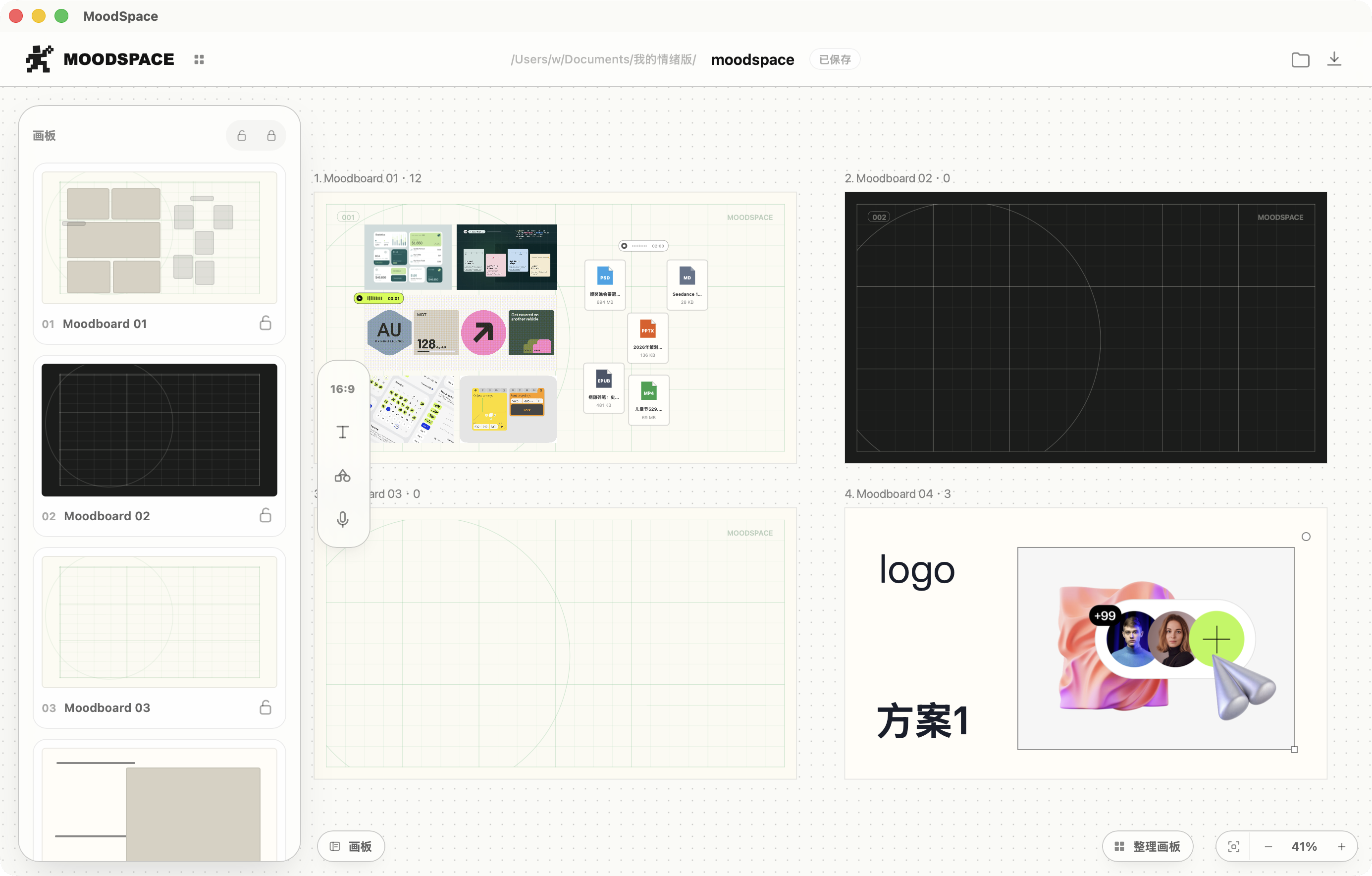Unlock all boards with open padlock icon
This screenshot has width=1372, height=876.
click(242, 136)
